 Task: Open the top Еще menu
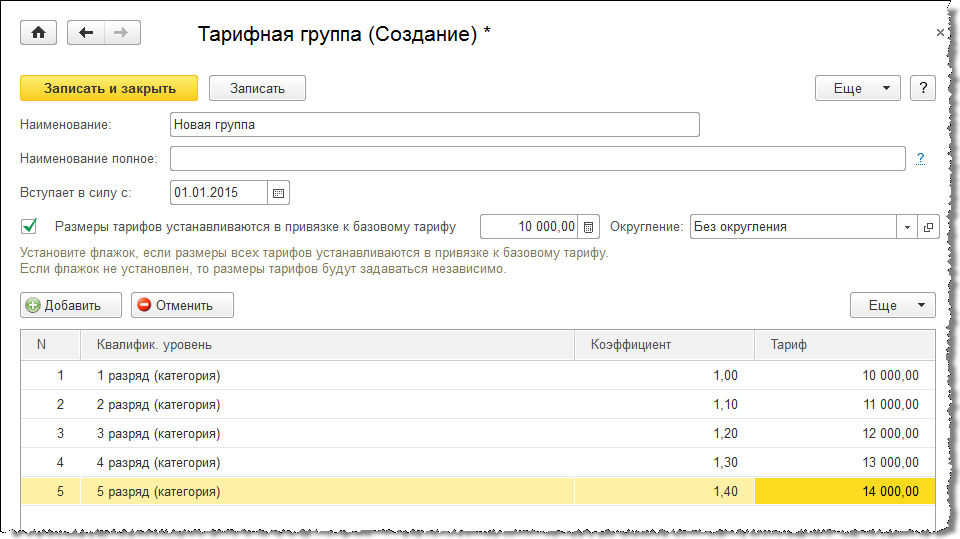[x=857, y=88]
